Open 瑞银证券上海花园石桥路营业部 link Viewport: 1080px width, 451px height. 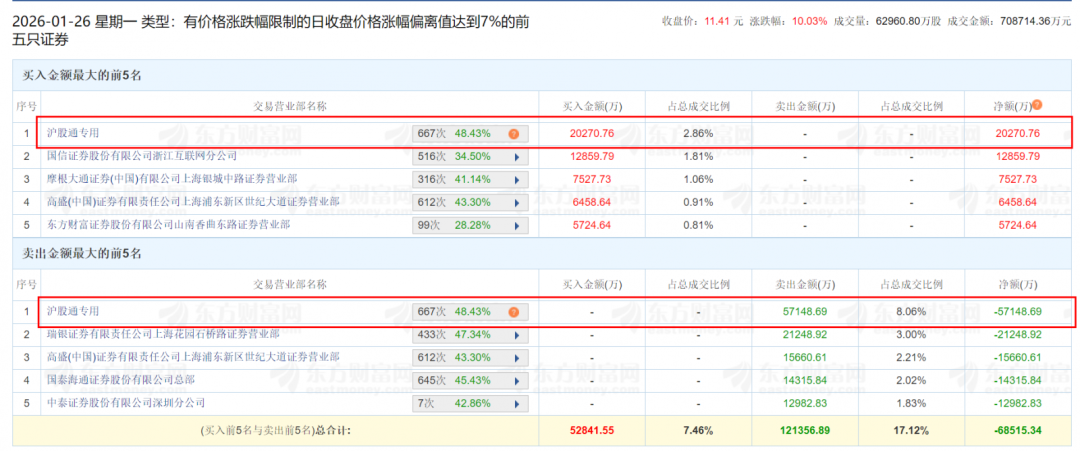click(x=162, y=334)
